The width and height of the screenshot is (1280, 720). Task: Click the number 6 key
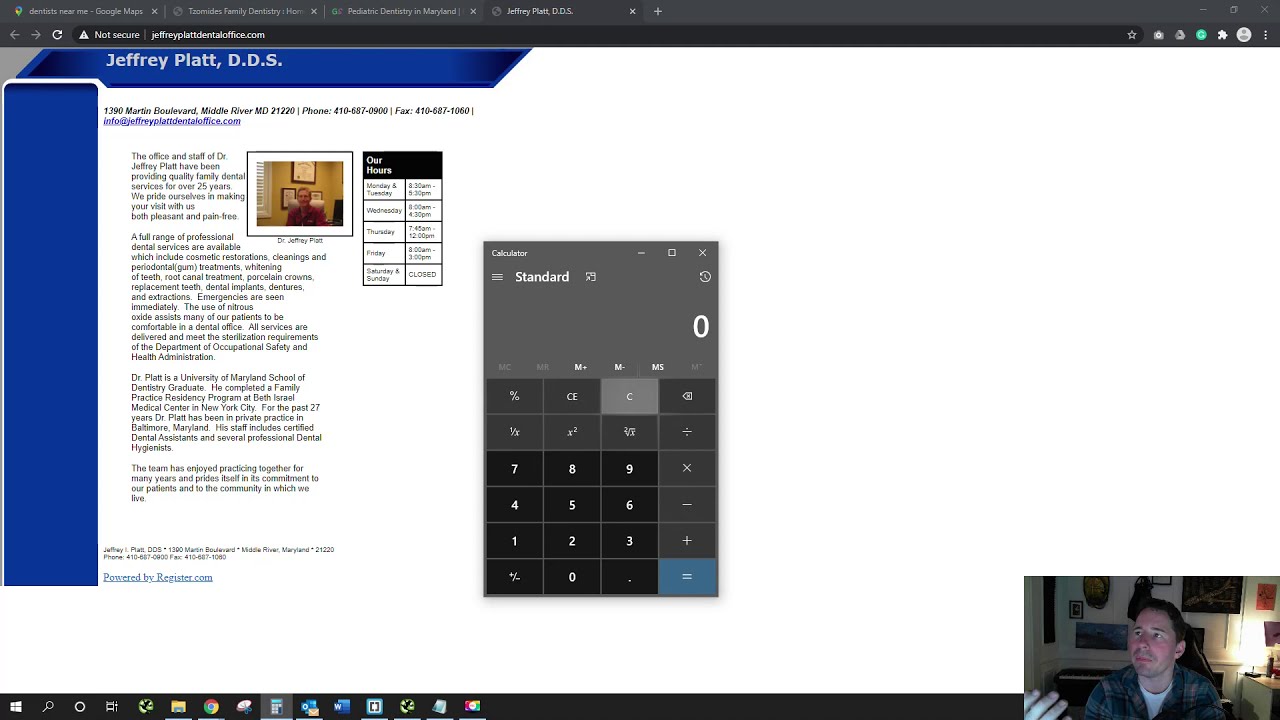[x=629, y=504]
